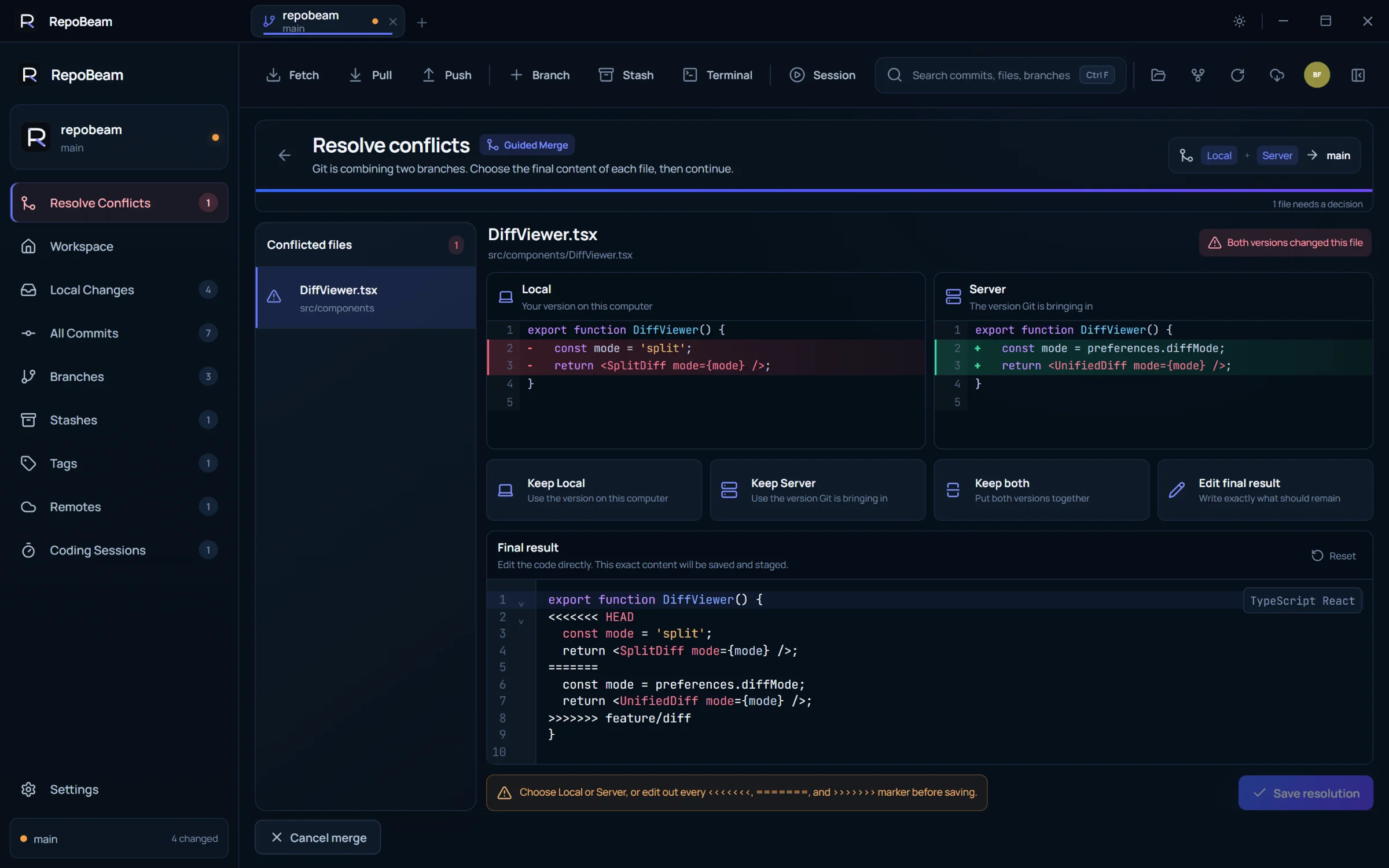Create a new Branch
Viewport: 1389px width, 868px height.
pyautogui.click(x=539, y=75)
